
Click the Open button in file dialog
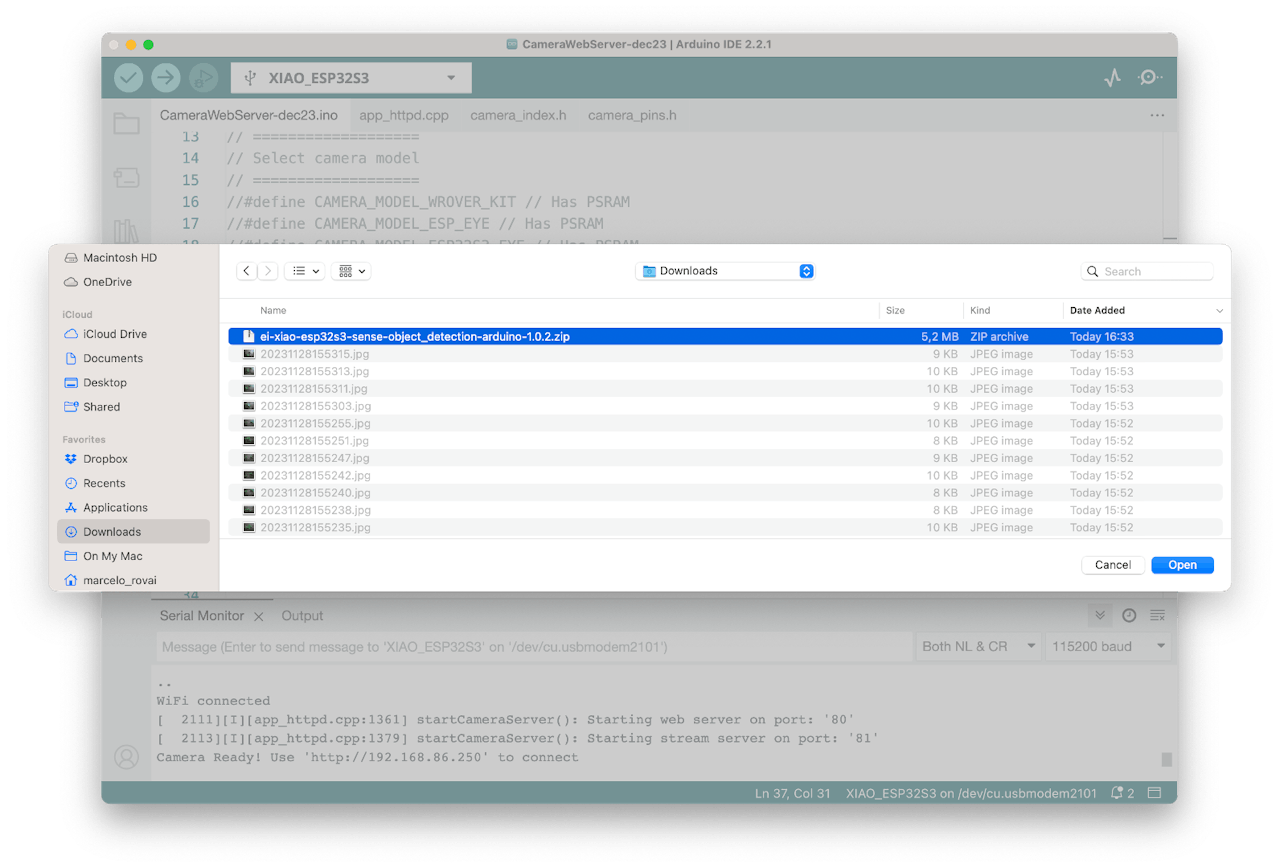(x=1182, y=565)
